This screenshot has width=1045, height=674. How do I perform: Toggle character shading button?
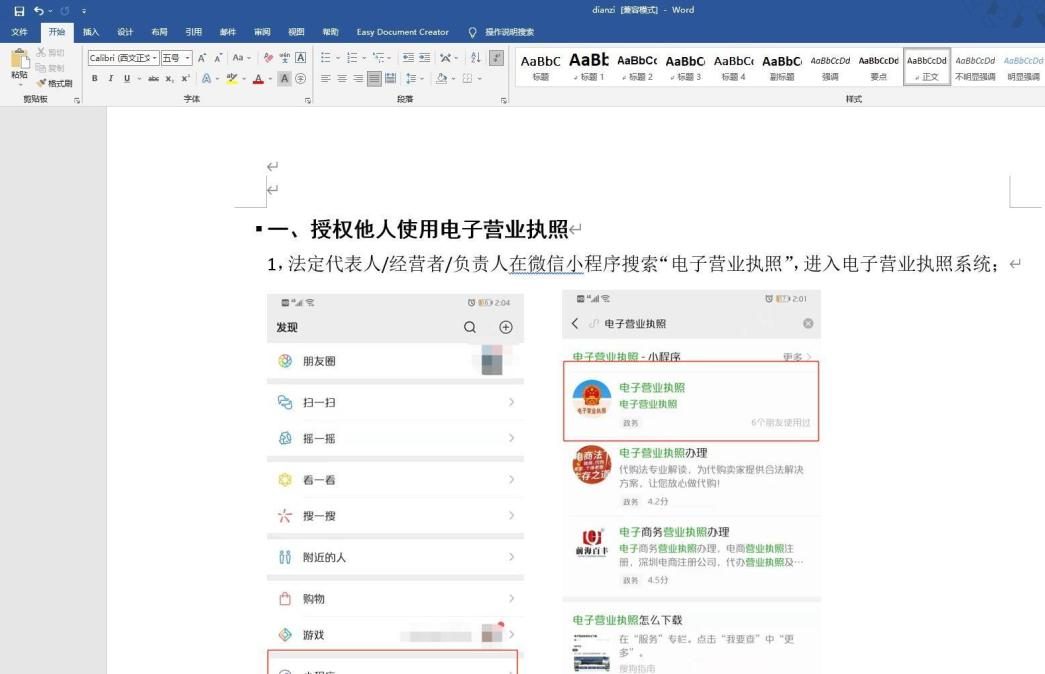[x=285, y=79]
